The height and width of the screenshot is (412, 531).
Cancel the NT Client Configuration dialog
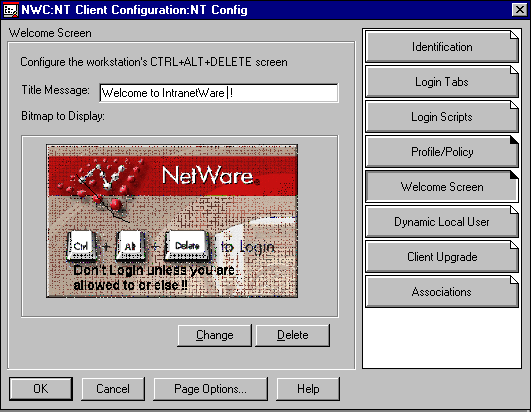[x=113, y=389]
